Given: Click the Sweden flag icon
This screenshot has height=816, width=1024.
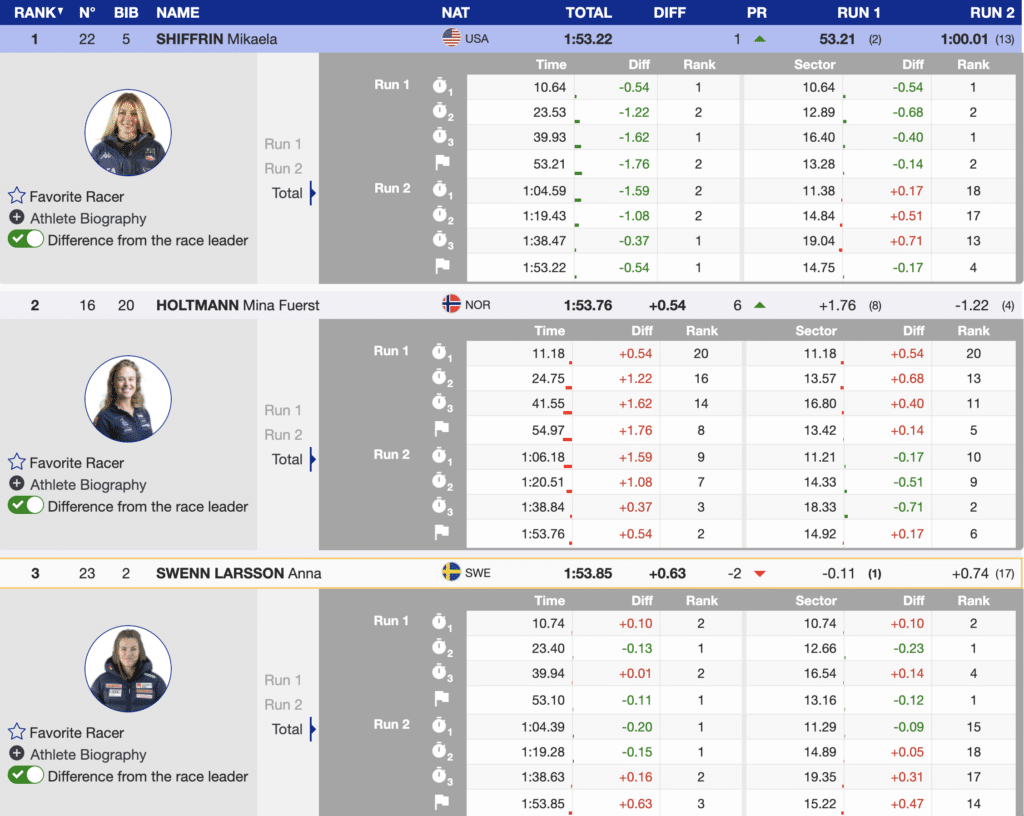Looking at the screenshot, I should point(451,573).
